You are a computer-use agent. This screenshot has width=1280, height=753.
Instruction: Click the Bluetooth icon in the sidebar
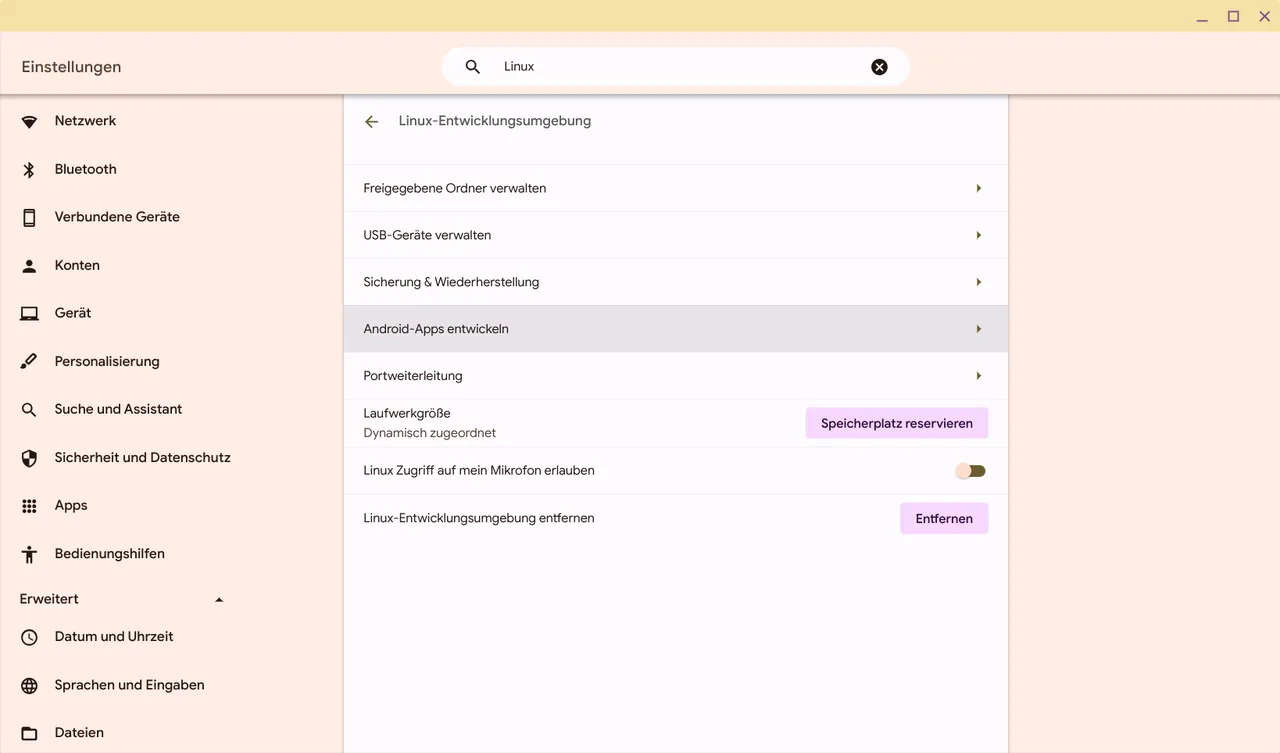point(29,170)
